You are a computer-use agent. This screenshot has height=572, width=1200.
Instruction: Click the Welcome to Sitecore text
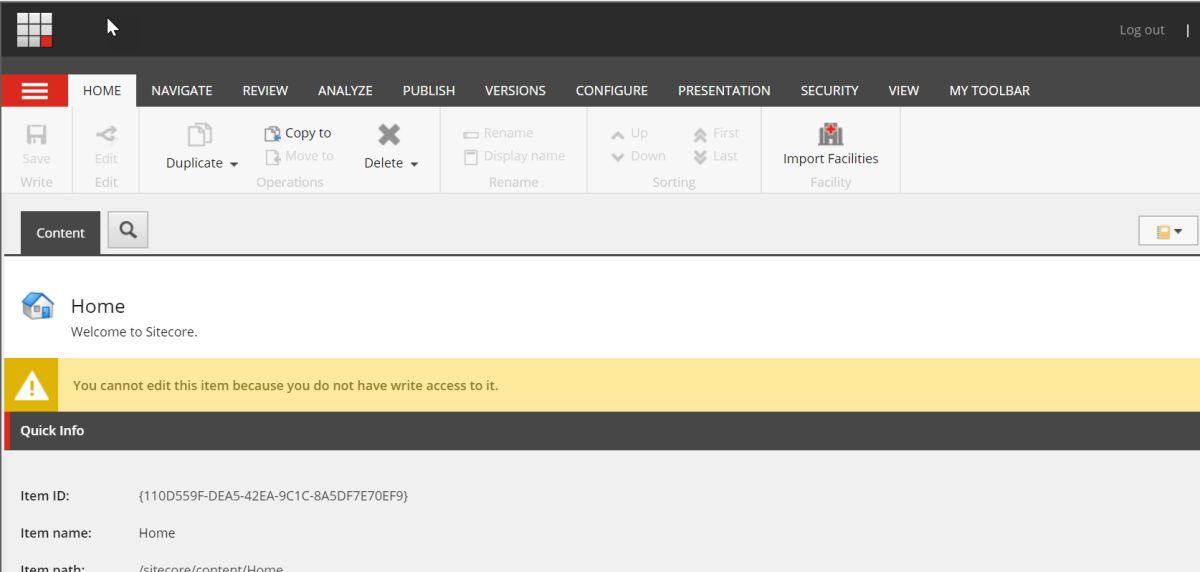click(x=134, y=332)
